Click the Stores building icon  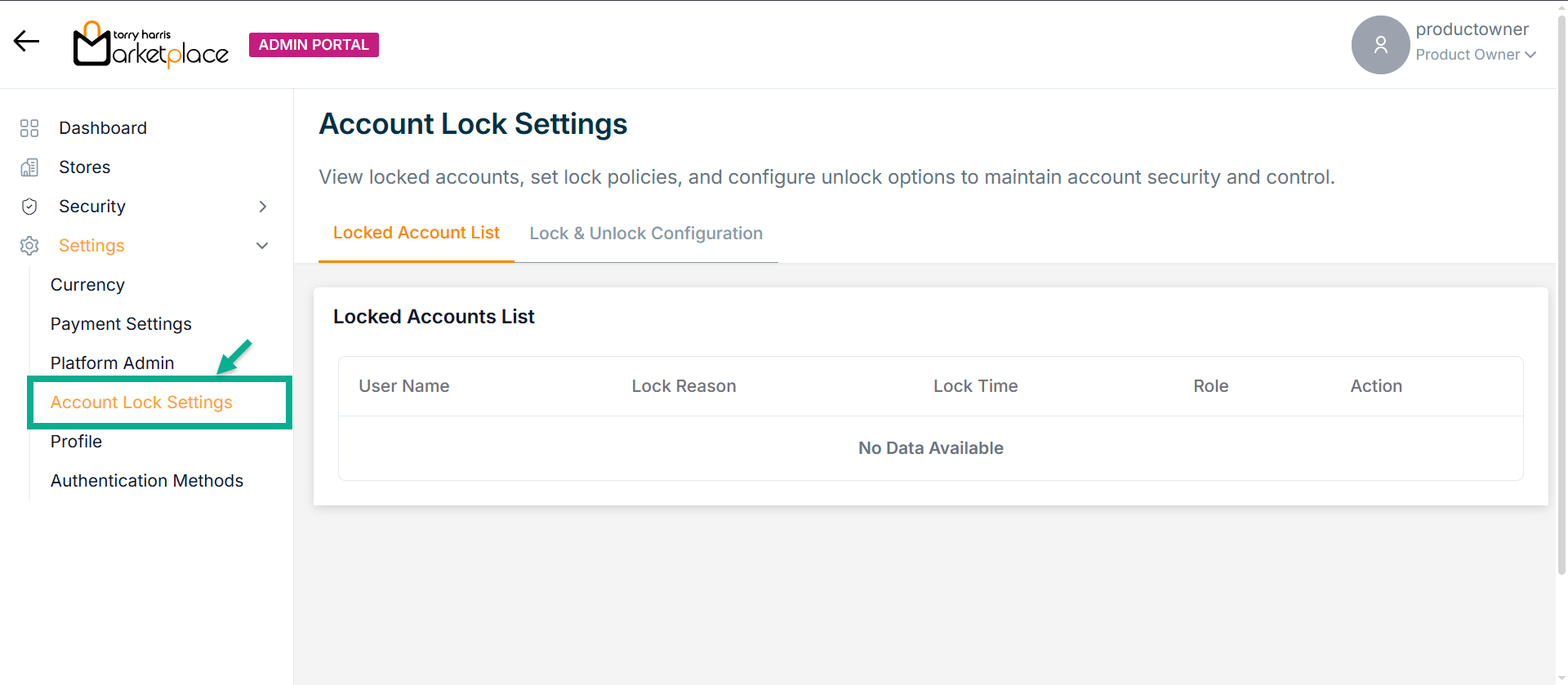(29, 167)
